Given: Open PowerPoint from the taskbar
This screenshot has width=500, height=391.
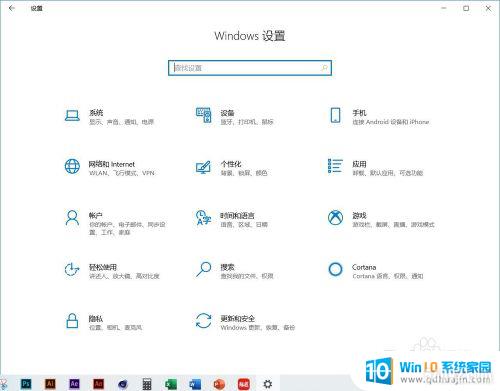Looking at the screenshot, I should [x=219, y=384].
